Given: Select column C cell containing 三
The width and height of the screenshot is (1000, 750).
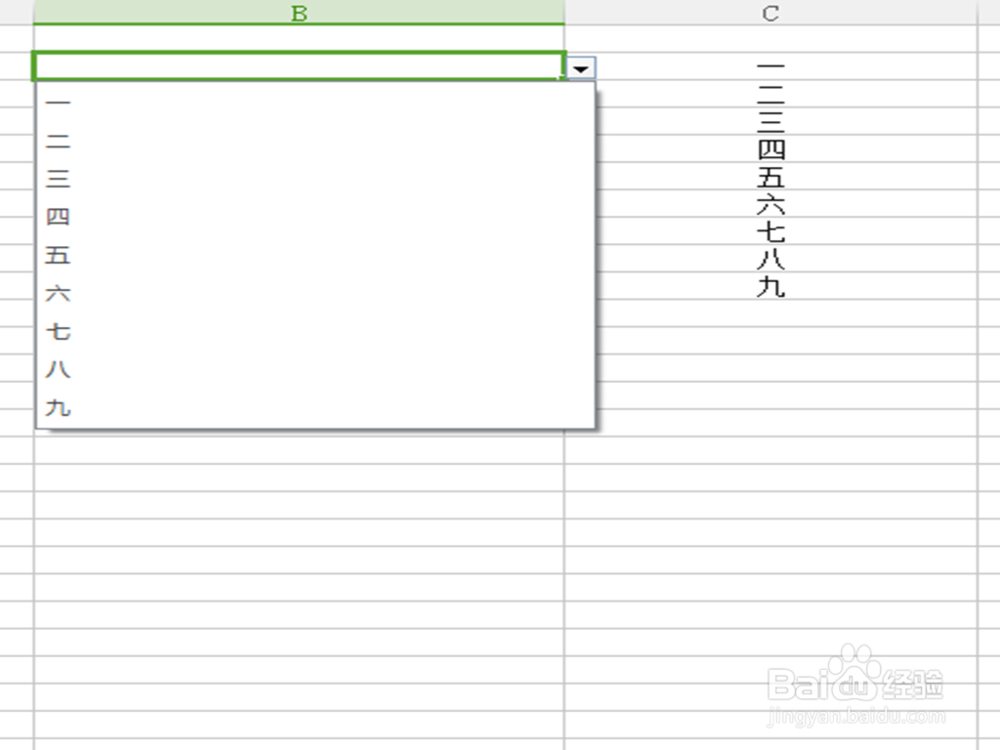Looking at the screenshot, I should [x=770, y=121].
